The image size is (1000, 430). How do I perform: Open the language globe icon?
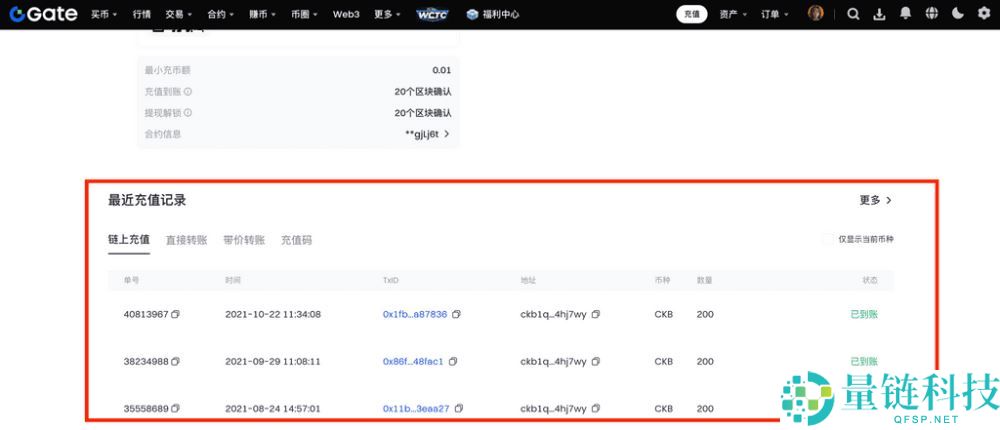(x=932, y=13)
